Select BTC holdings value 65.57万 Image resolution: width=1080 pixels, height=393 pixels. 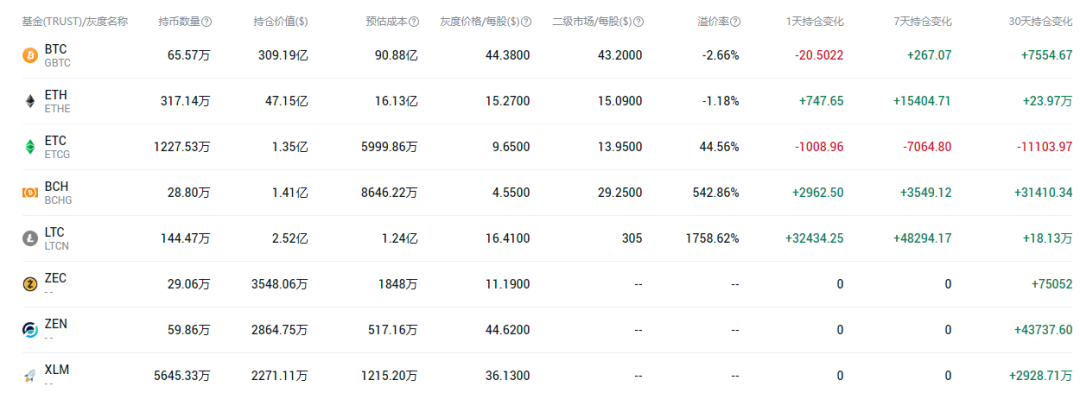(x=189, y=56)
